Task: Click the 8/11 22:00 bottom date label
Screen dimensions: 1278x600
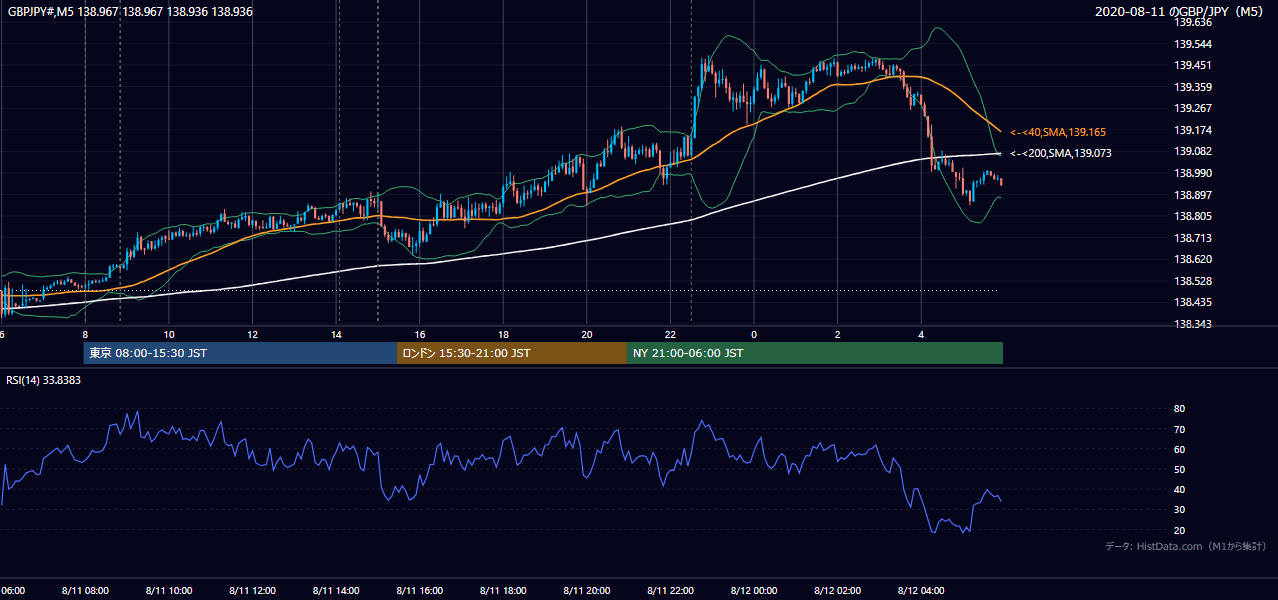Action: pos(671,590)
